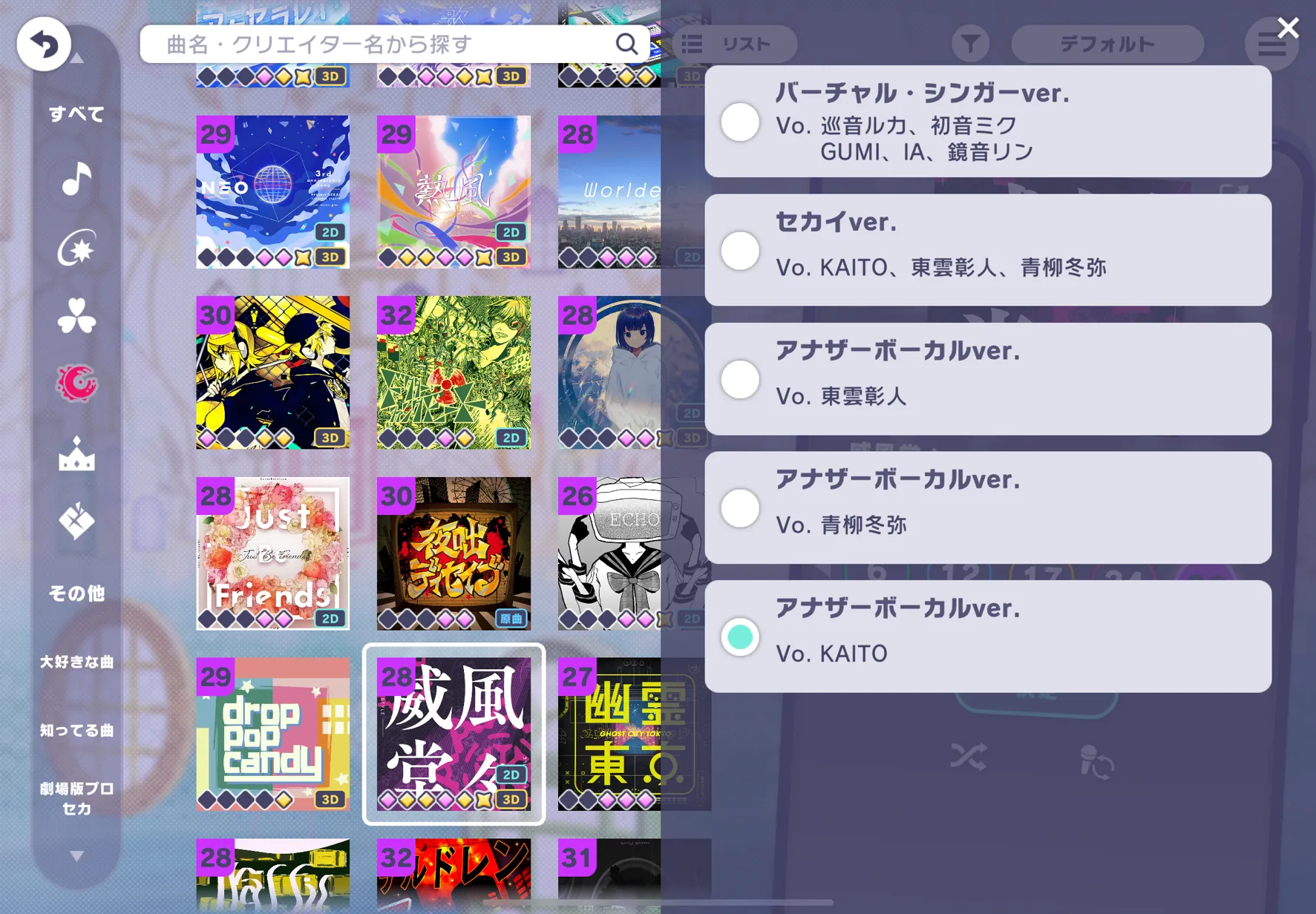Select アナザーボーカルver. 東雲彰人 radio button

point(740,379)
